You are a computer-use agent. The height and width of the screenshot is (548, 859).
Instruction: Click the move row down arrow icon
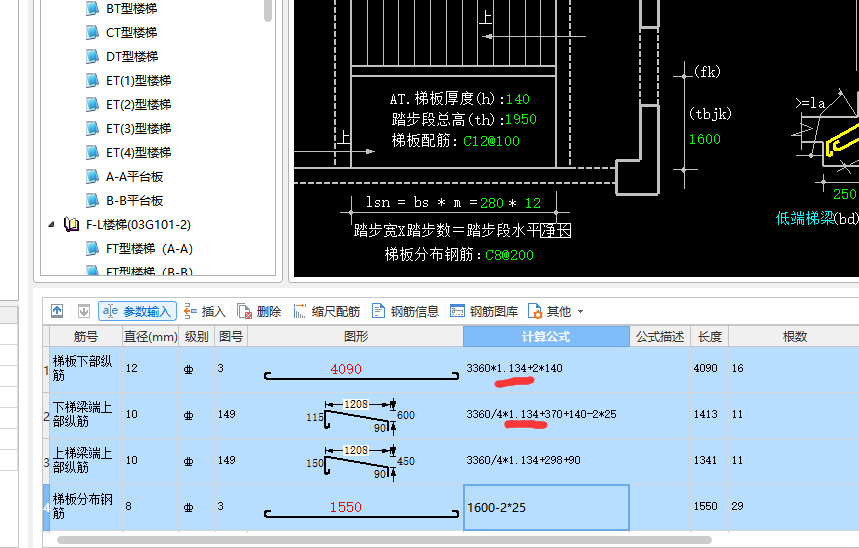click(x=84, y=311)
